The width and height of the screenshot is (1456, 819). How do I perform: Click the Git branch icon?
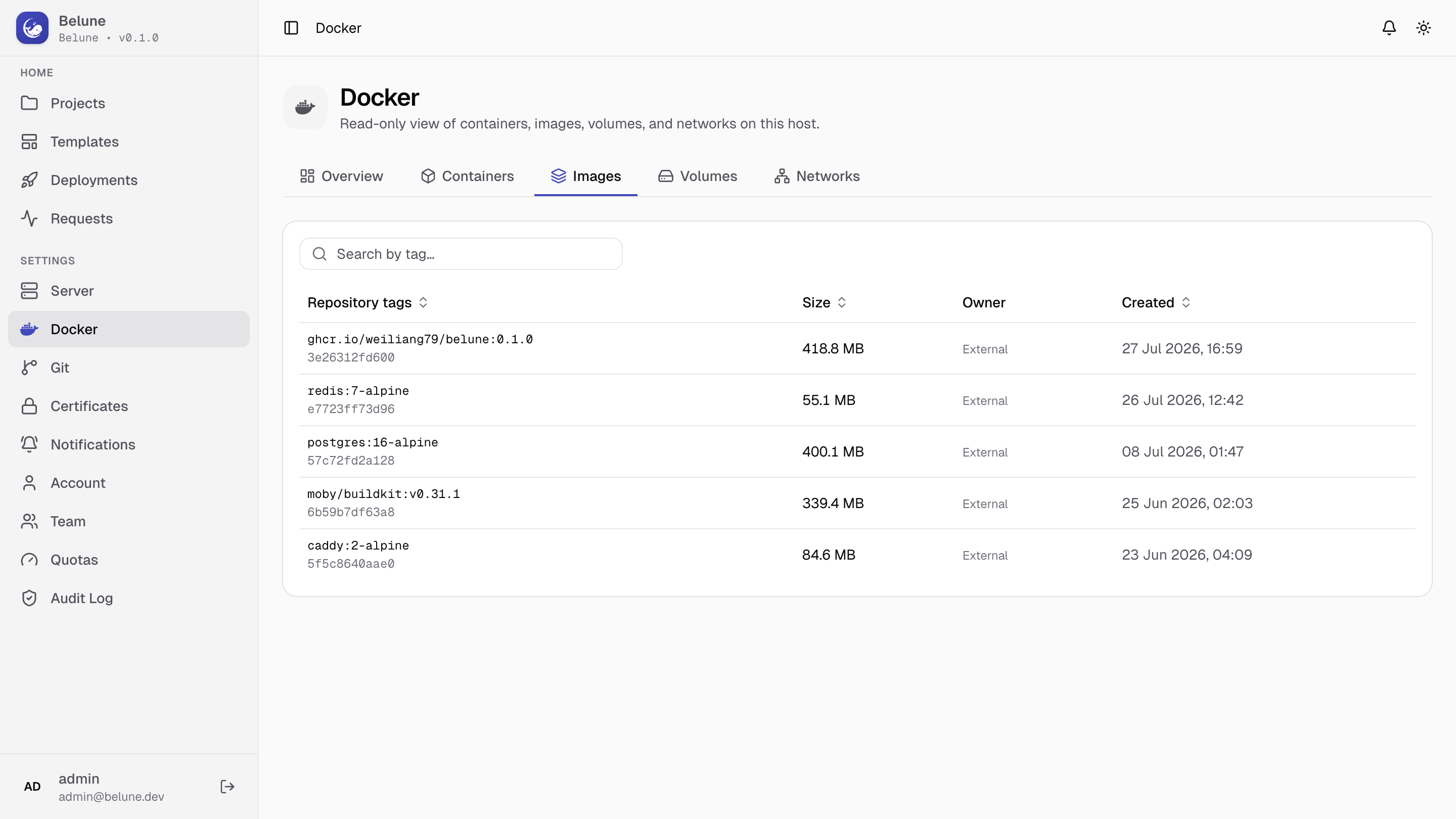29,368
